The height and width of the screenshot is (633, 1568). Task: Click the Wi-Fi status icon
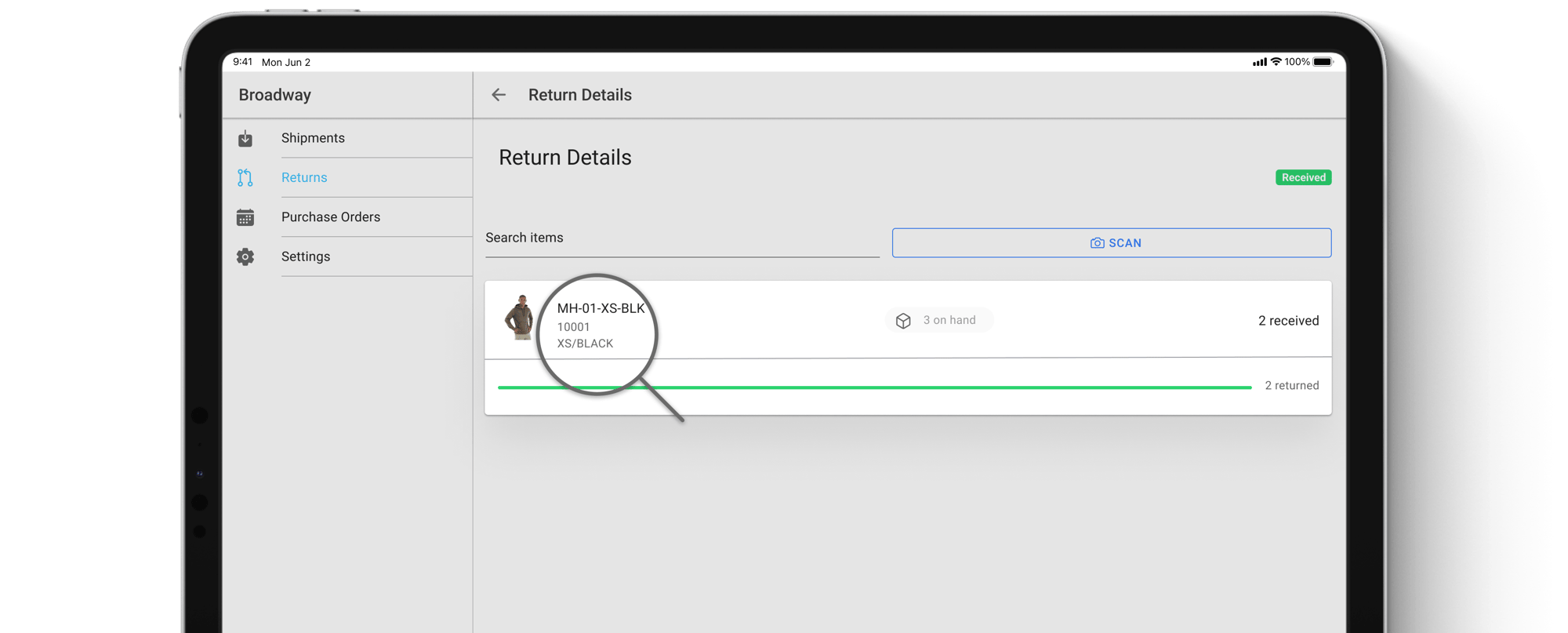tap(1276, 61)
